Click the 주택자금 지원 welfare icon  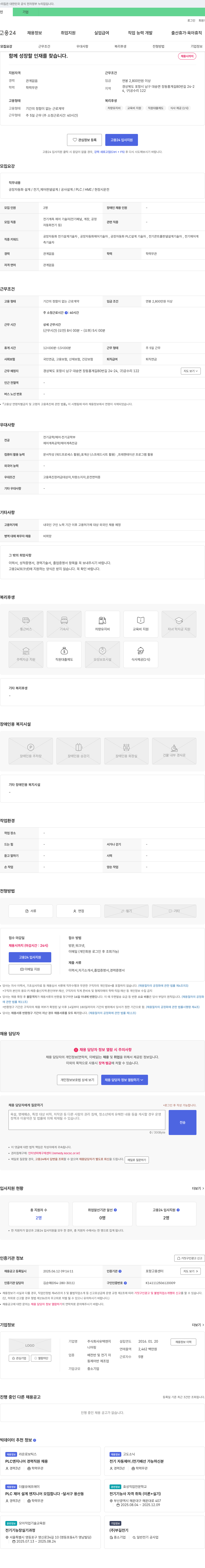click(26, 654)
